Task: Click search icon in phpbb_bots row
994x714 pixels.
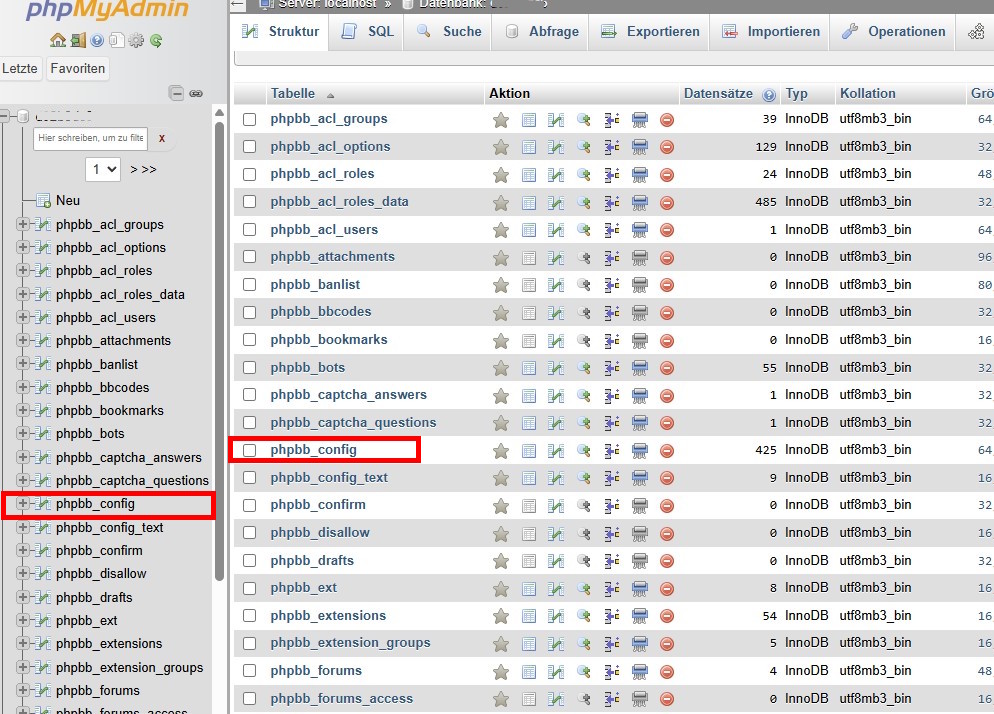Action: pos(584,368)
